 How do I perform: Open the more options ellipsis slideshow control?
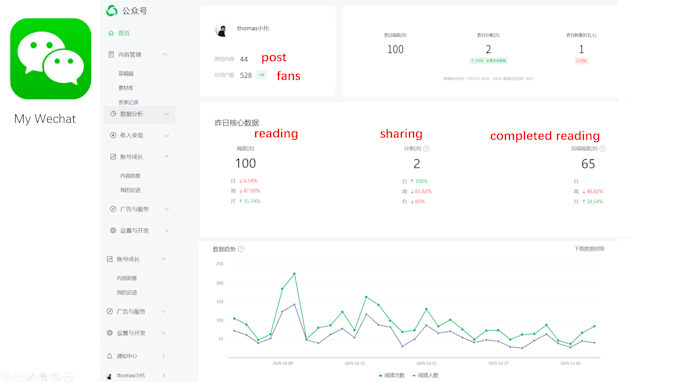tap(69, 377)
